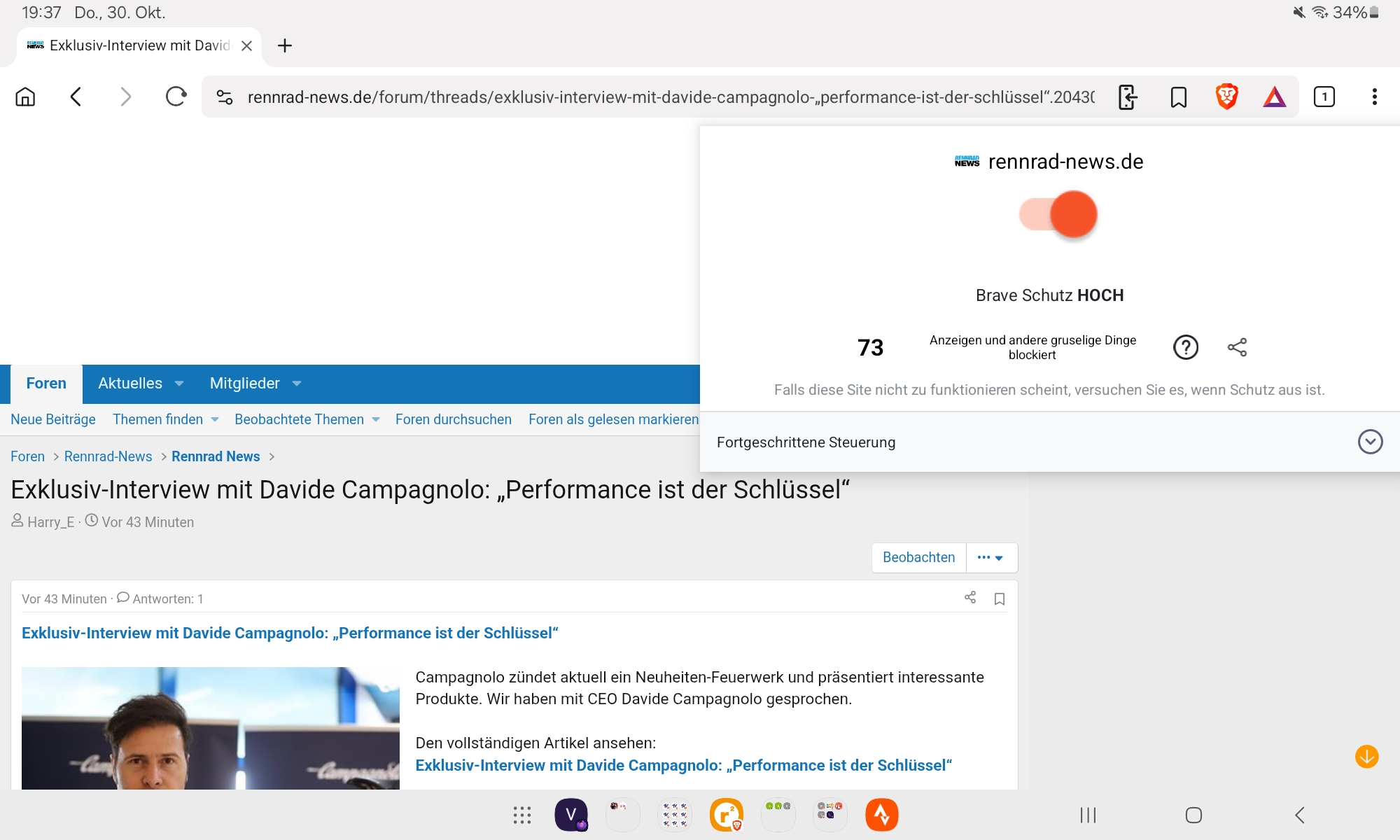Open the Neue Beiträge link
The image size is (1400, 840).
pyautogui.click(x=53, y=419)
